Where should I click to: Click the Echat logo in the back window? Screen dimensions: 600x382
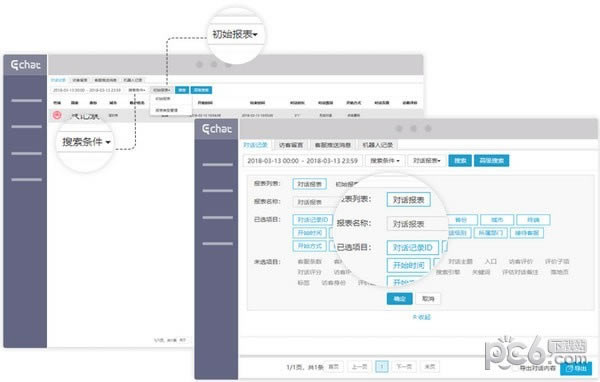[25, 65]
